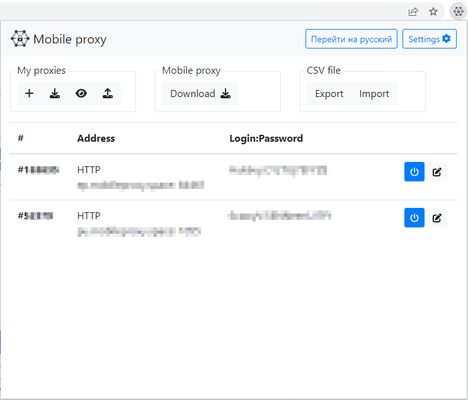Switch language with Перейти на русский button
Image resolution: width=468 pixels, height=400 pixels.
pyautogui.click(x=351, y=39)
